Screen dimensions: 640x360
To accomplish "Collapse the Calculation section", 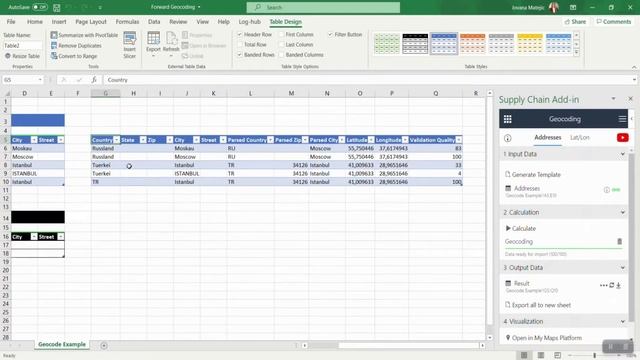I will click(623, 212).
